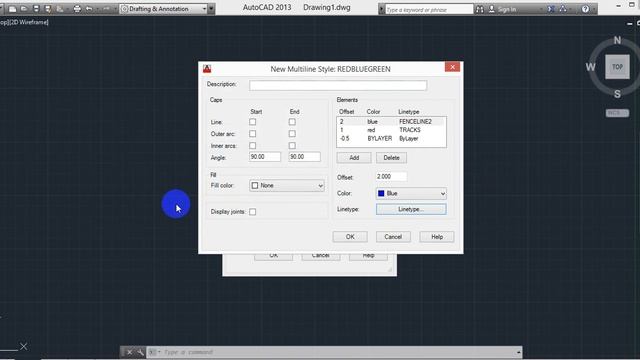Check the Inner arcs Start checkbox

(x=253, y=146)
